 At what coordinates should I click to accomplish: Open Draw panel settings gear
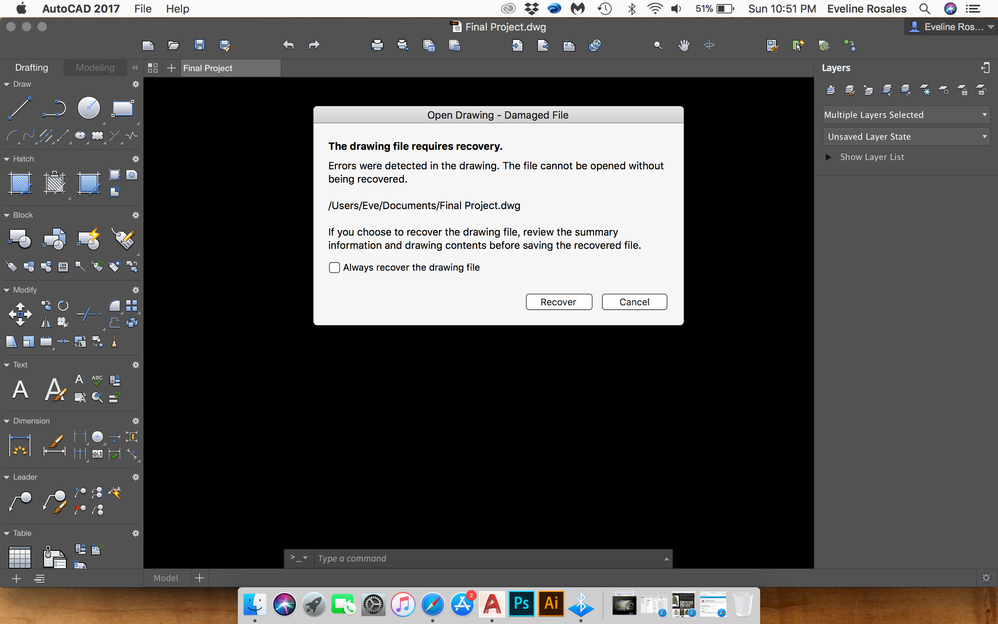coord(135,84)
